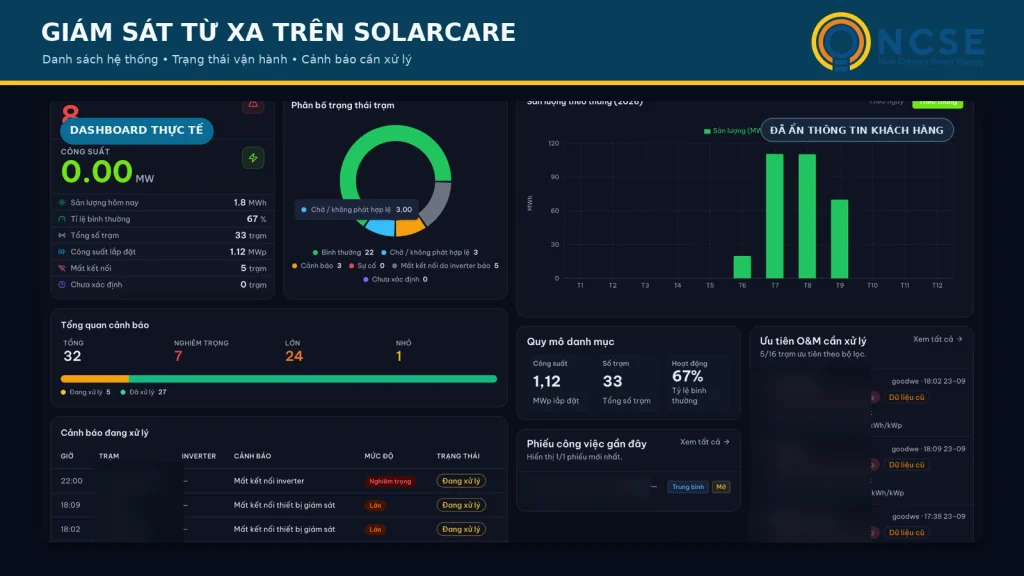Click the purple icon beside Chưa xác định row
This screenshot has width=1024, height=576.
pyautogui.click(x=62, y=284)
